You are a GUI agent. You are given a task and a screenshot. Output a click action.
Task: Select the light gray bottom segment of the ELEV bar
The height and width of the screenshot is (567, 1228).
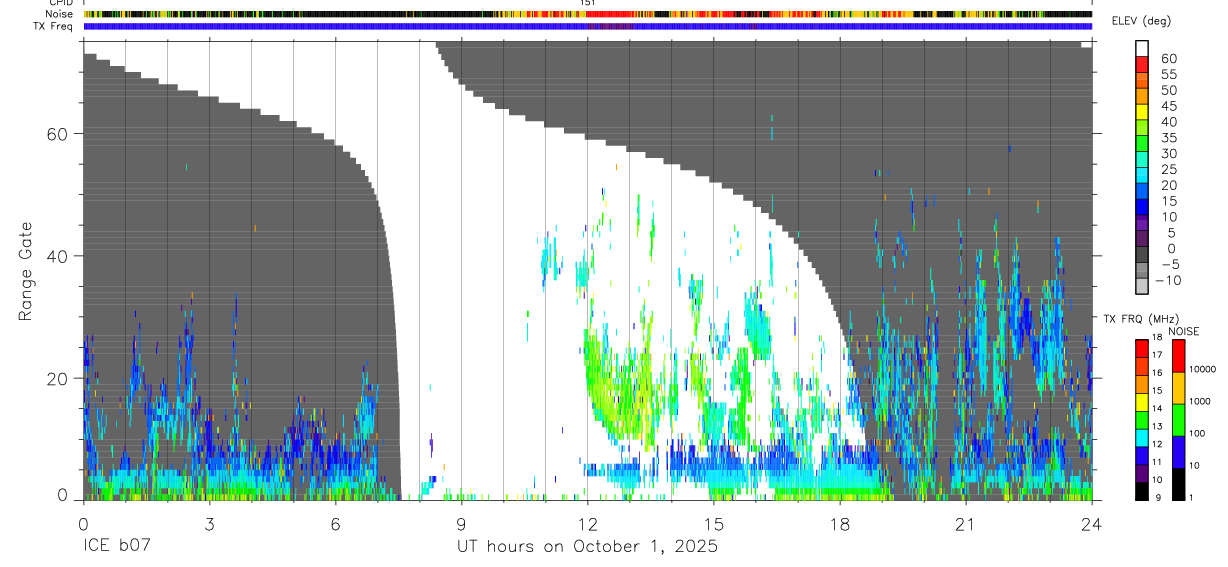(x=1142, y=287)
